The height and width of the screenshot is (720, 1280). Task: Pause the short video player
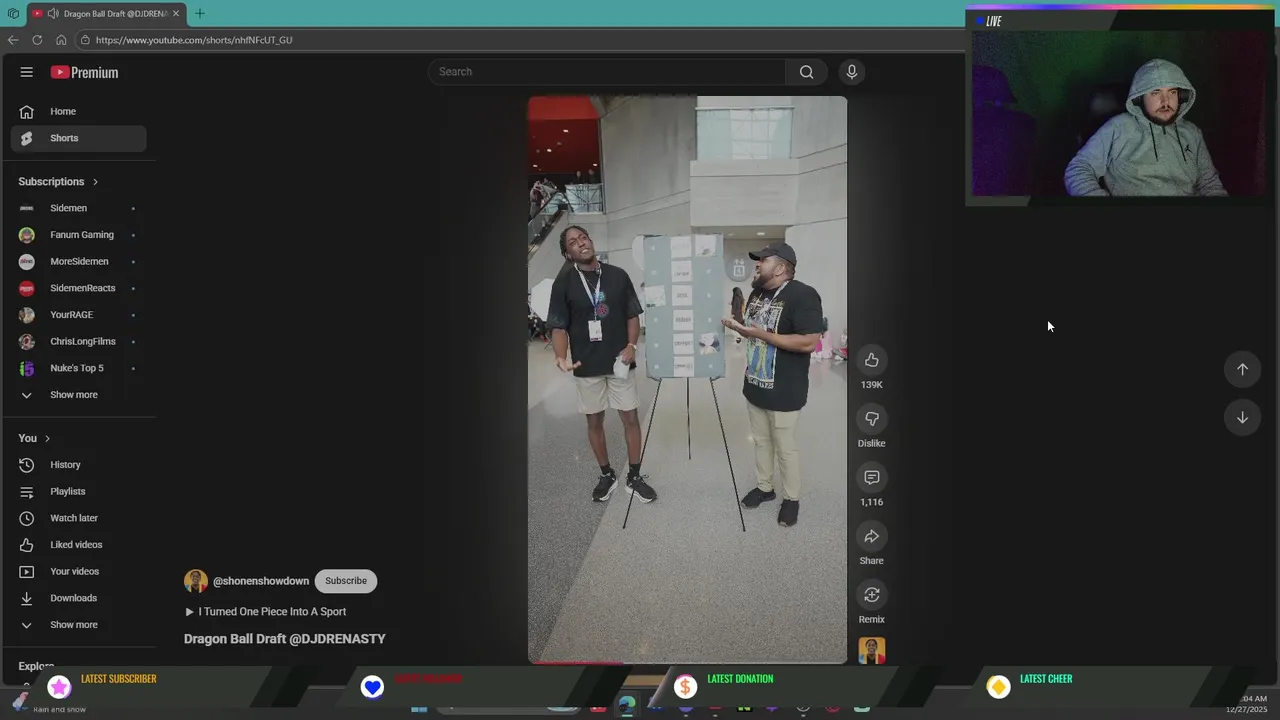click(x=687, y=380)
